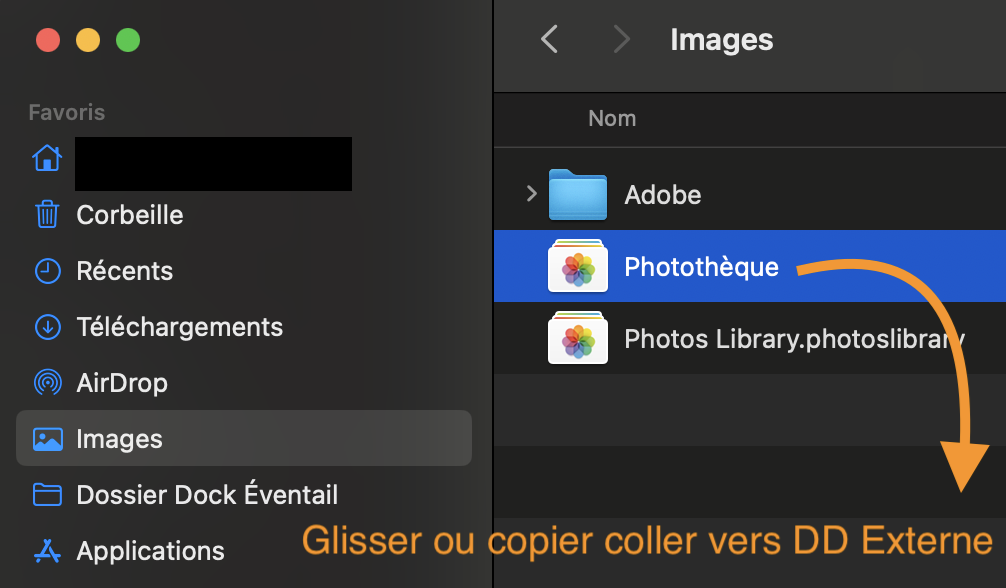Expand the Adobe folder disclosure arrow

[x=531, y=194]
